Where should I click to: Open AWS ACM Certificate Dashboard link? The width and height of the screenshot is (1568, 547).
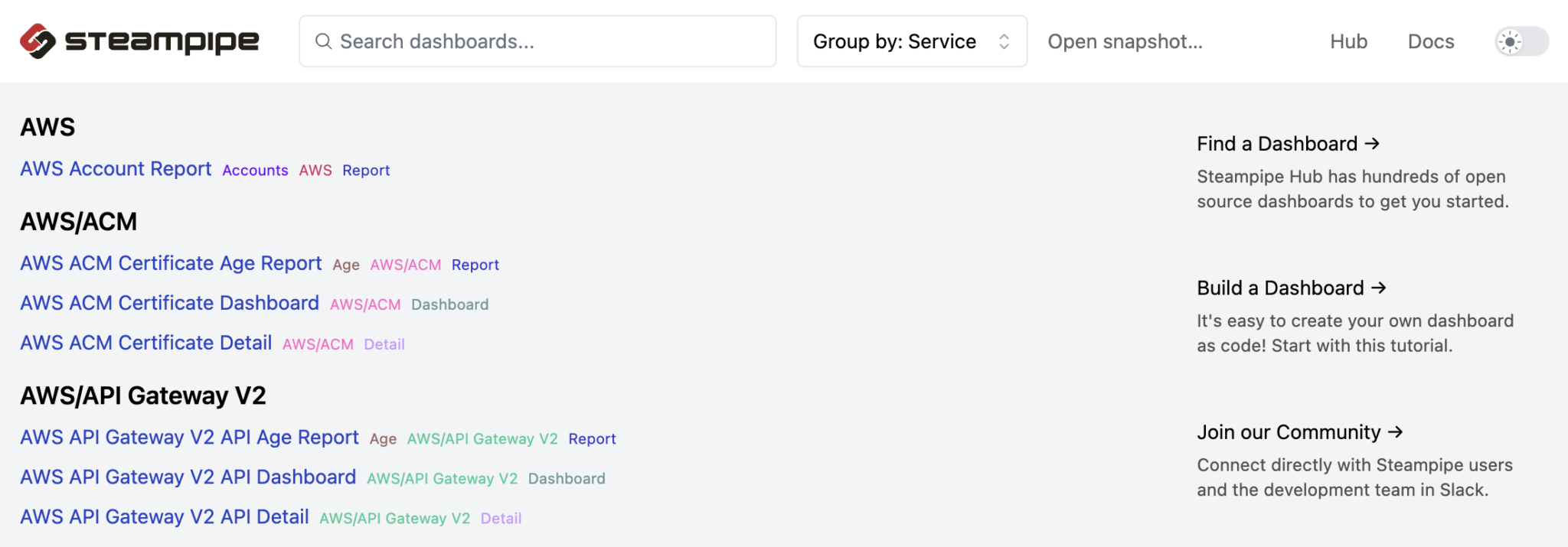(x=169, y=303)
